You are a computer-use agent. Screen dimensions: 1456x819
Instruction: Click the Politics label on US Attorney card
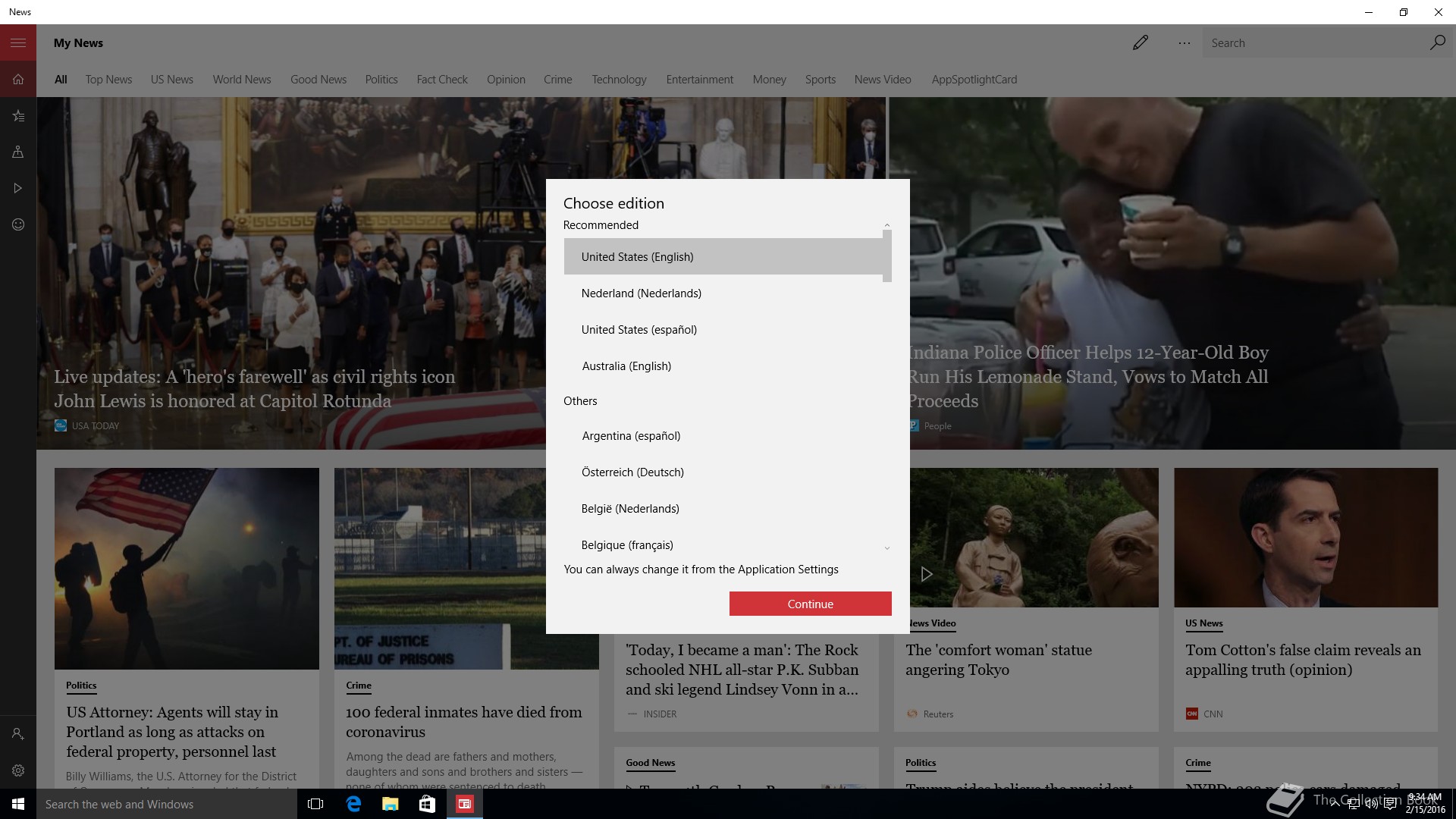click(x=81, y=685)
